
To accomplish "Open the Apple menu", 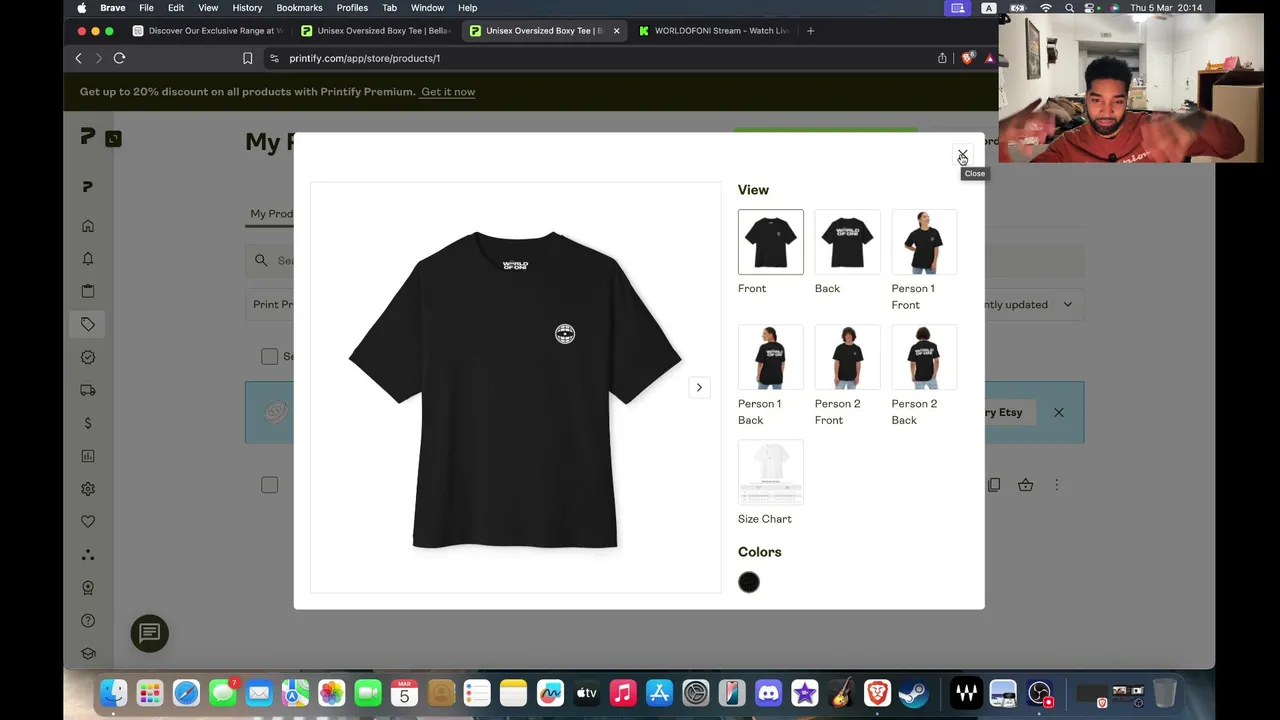I will point(82,8).
